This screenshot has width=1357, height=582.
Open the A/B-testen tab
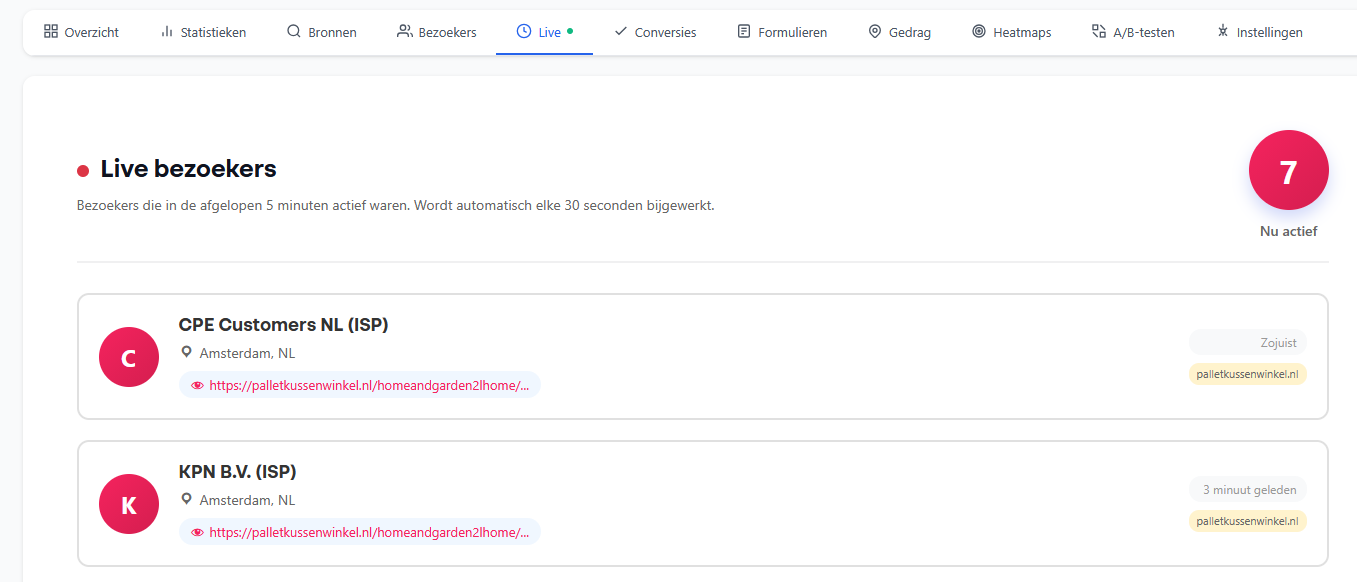[1133, 32]
